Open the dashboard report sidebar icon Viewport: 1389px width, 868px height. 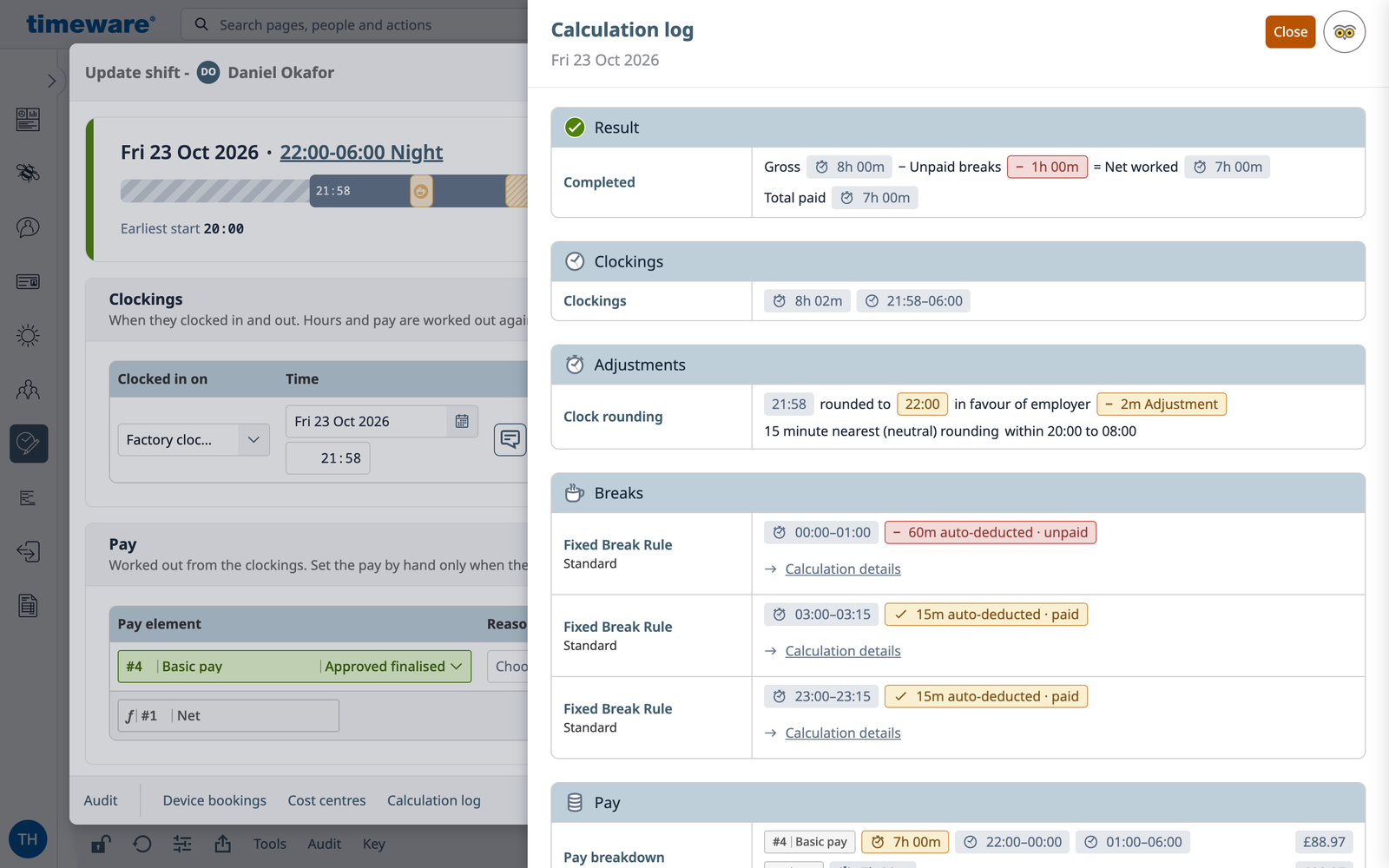[28, 119]
